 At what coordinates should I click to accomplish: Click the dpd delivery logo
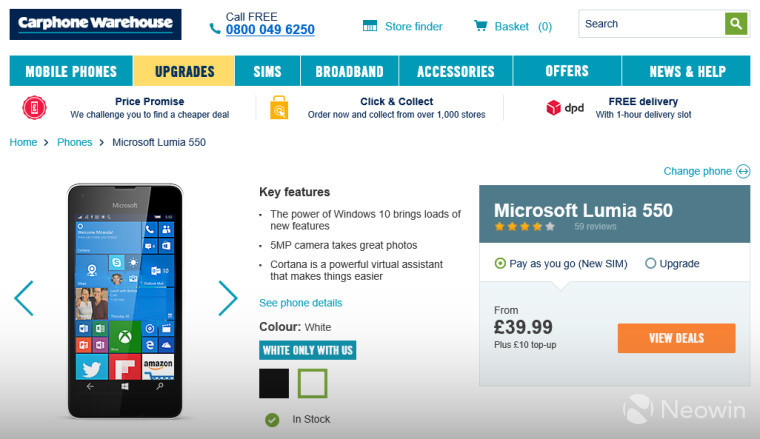pyautogui.click(x=565, y=108)
